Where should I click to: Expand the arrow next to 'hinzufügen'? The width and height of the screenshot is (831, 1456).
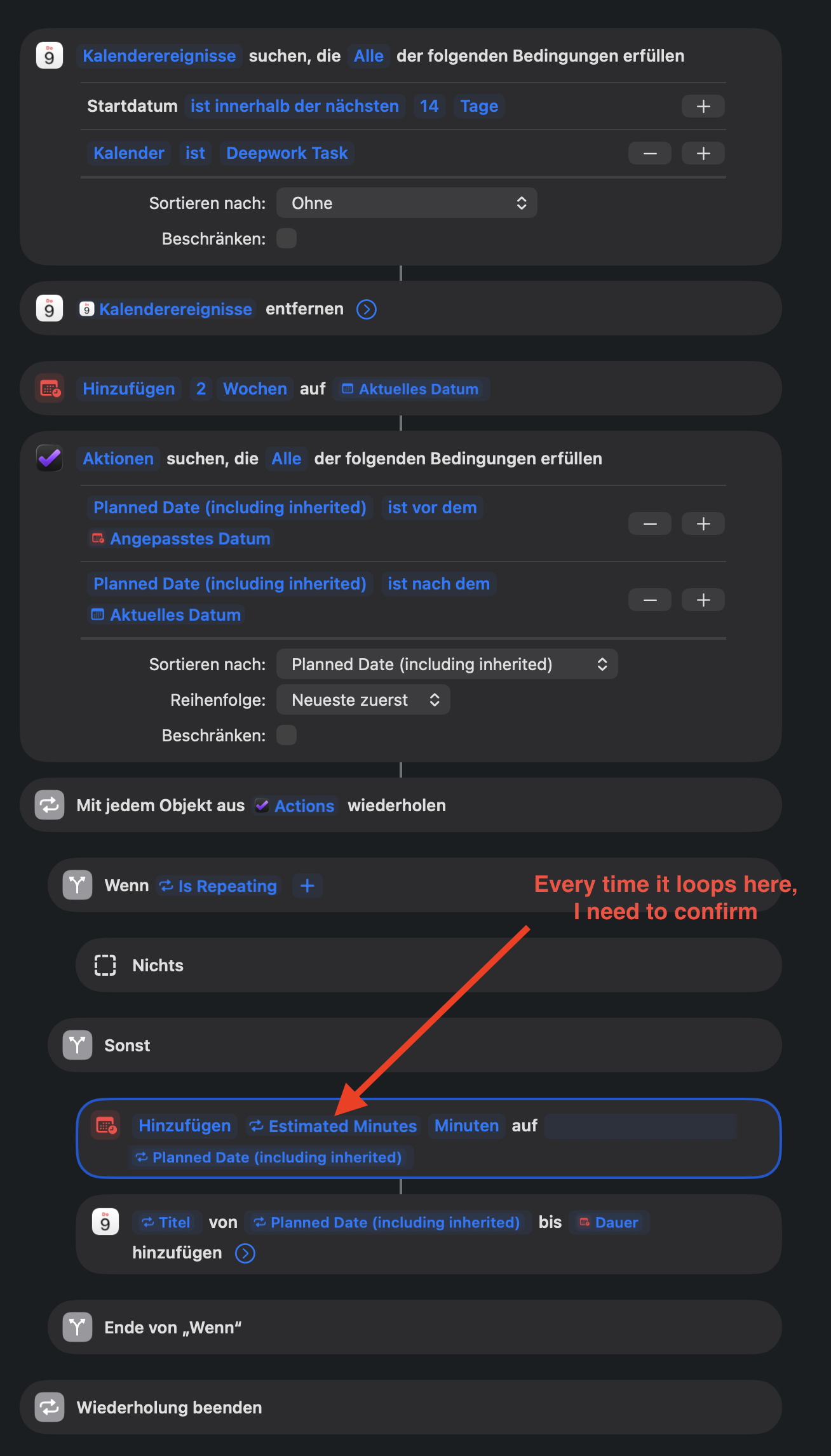point(245,1253)
